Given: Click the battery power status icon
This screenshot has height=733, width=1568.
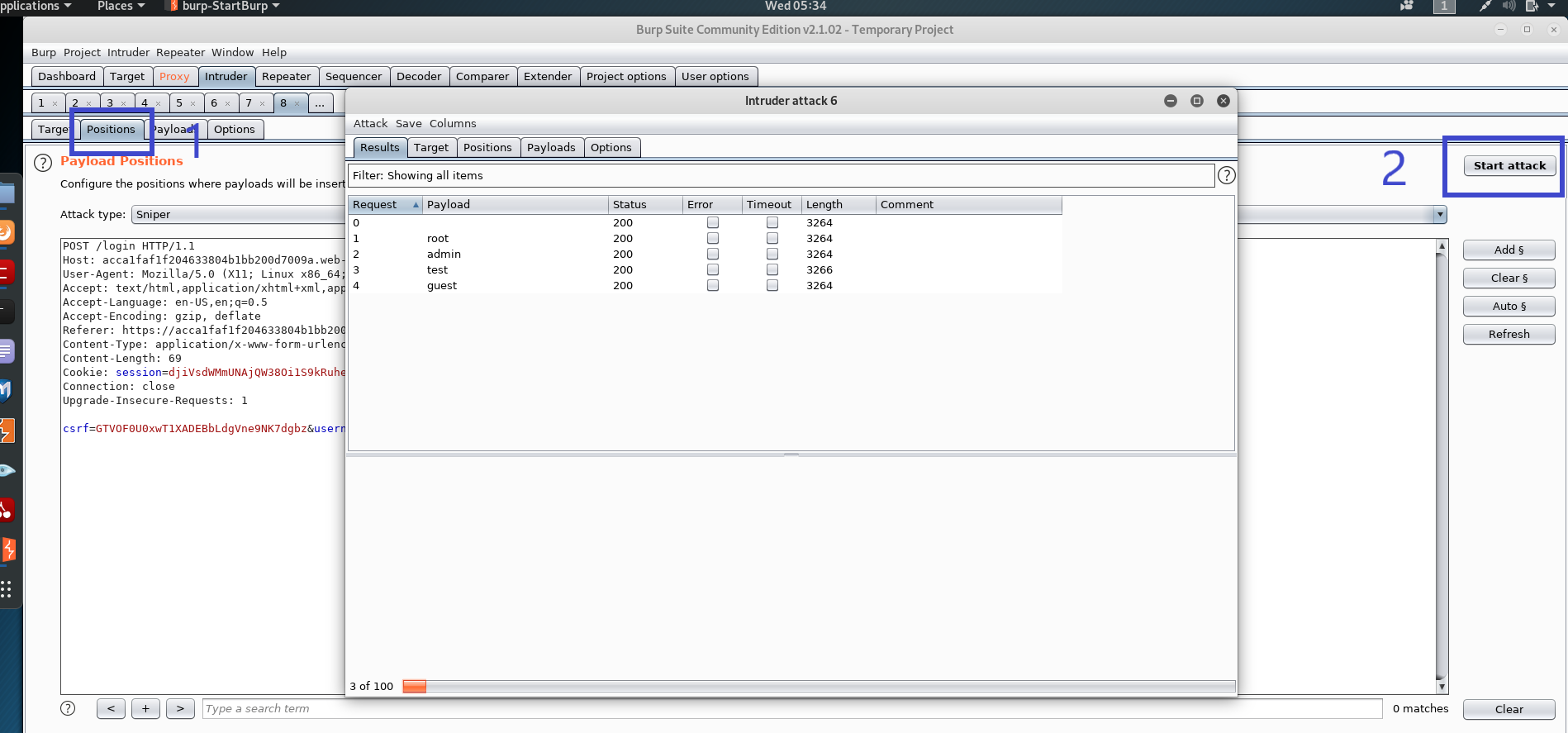Looking at the screenshot, I should [x=1532, y=6].
